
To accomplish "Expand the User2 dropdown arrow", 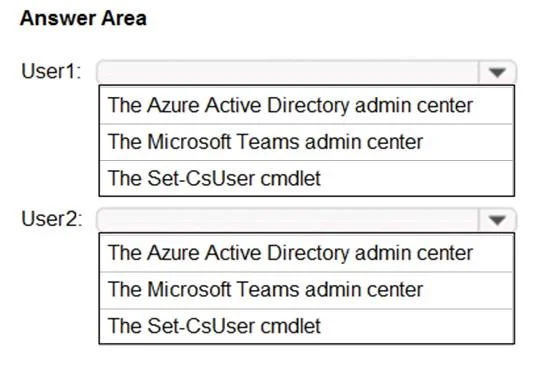I will pos(497,220).
